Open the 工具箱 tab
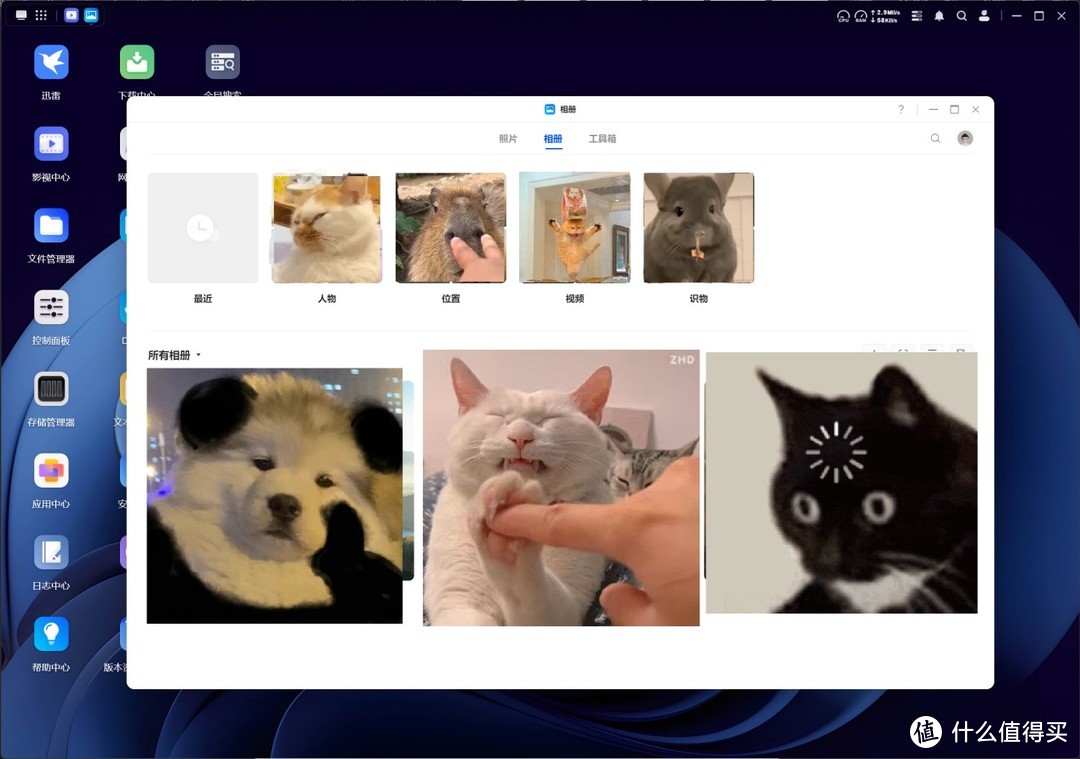The image size is (1080, 759). [x=602, y=138]
